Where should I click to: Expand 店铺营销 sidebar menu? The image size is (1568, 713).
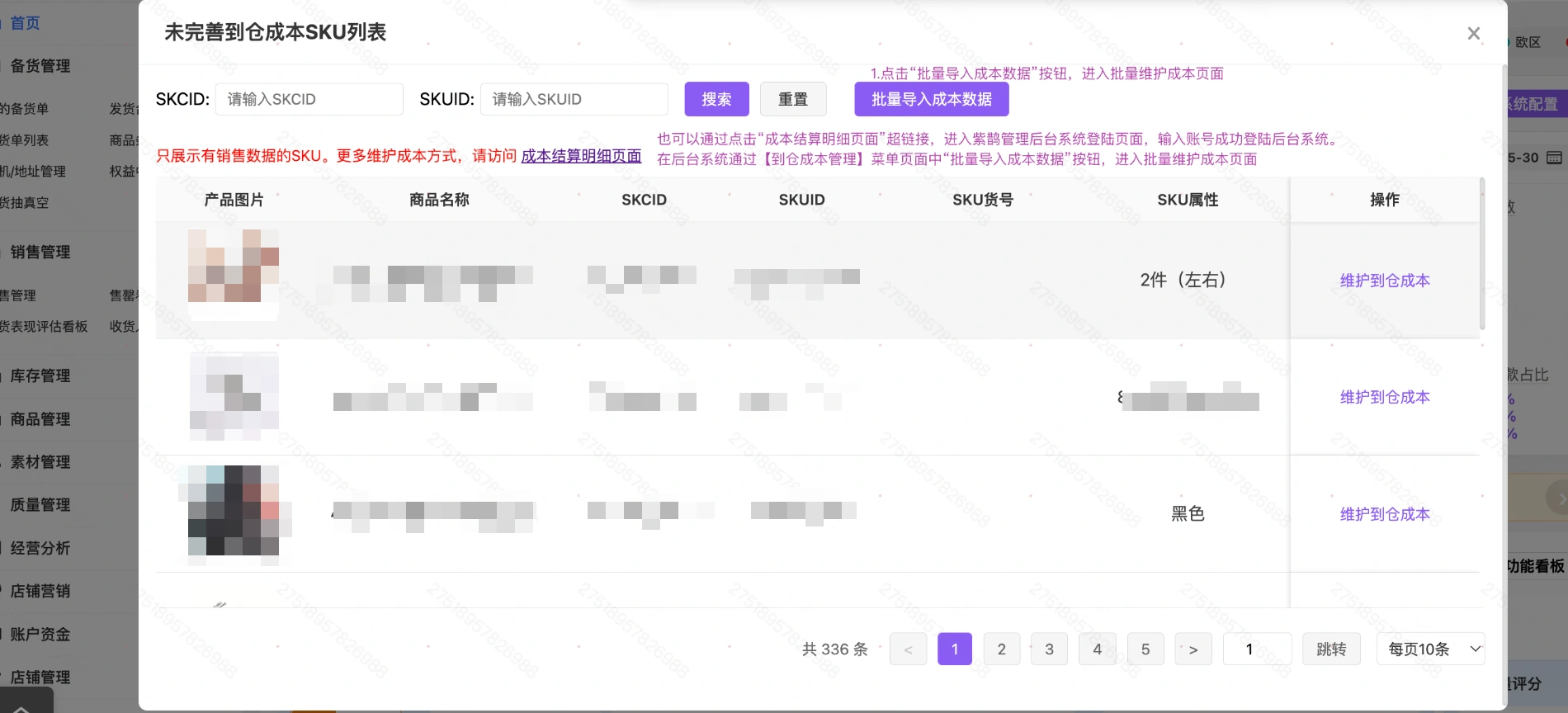point(40,591)
